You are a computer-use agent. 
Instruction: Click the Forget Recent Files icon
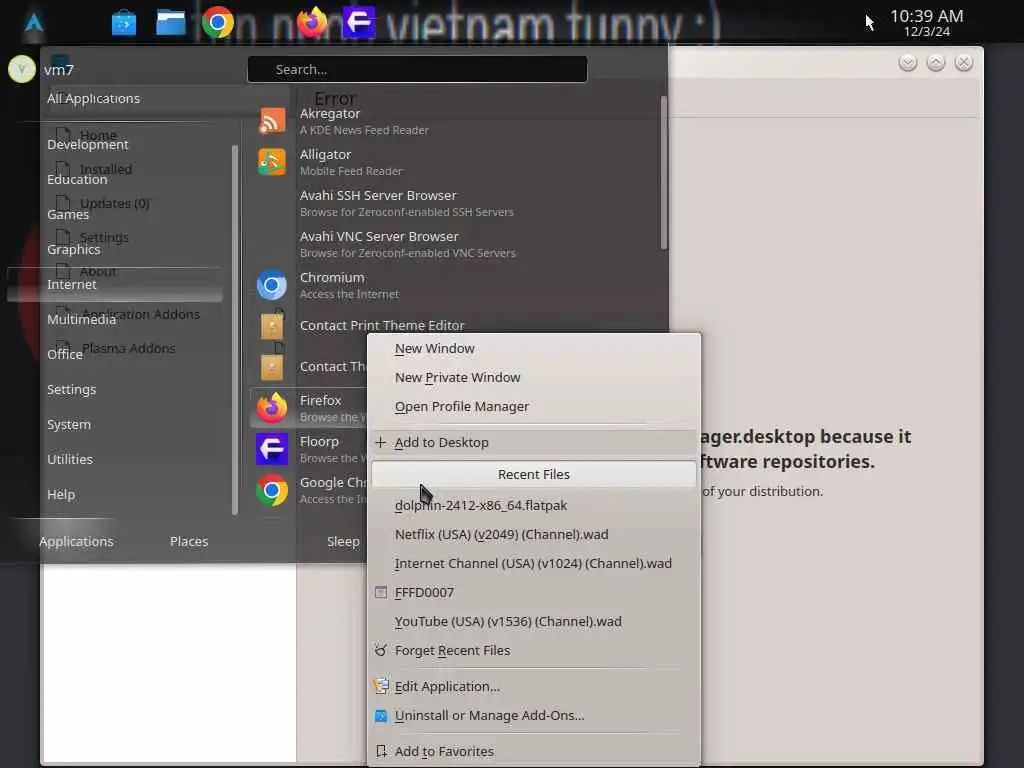[x=381, y=650]
